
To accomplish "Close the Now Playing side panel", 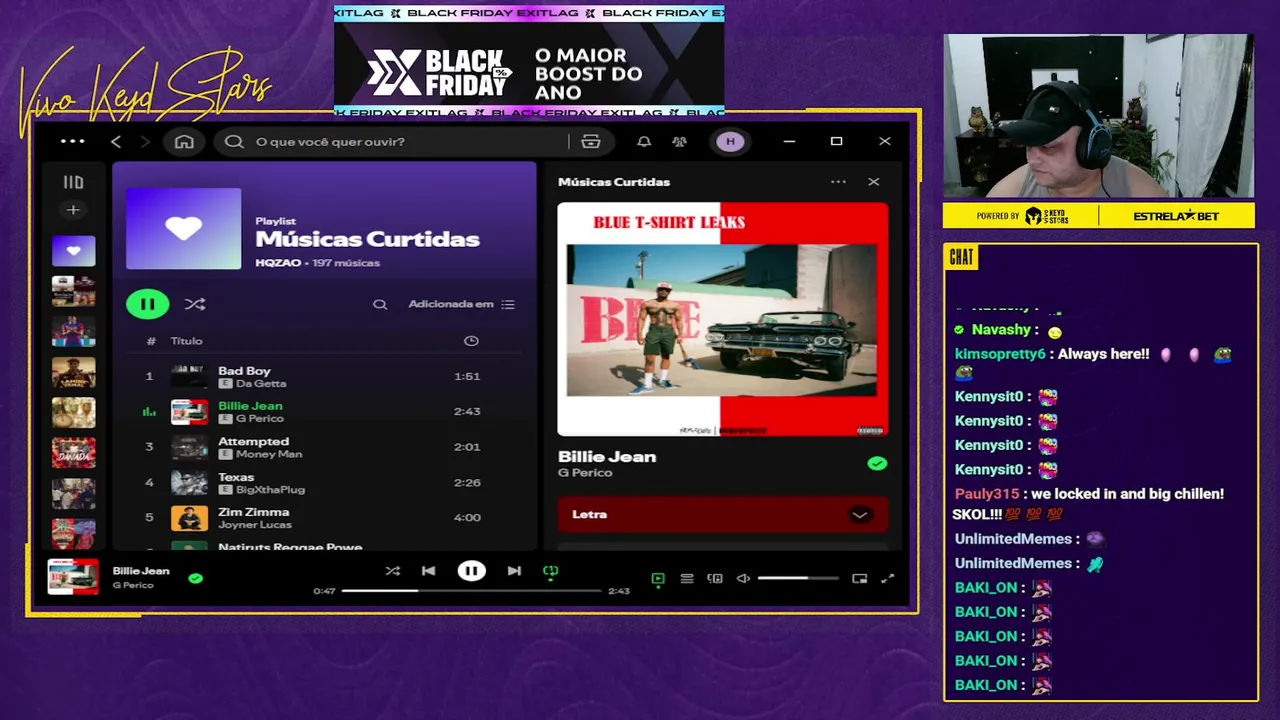I will pyautogui.click(x=874, y=182).
